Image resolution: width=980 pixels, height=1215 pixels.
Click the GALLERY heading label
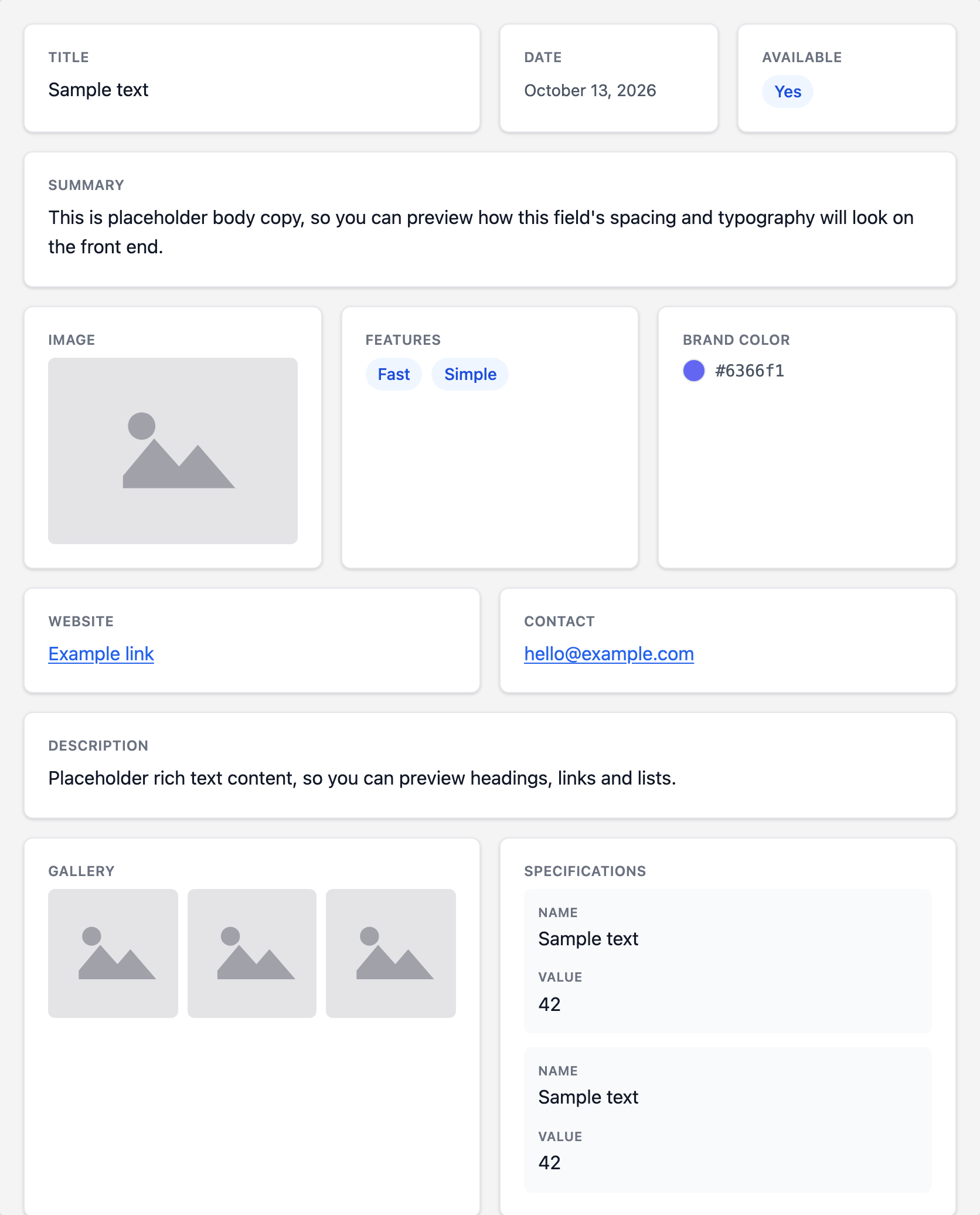coord(81,871)
